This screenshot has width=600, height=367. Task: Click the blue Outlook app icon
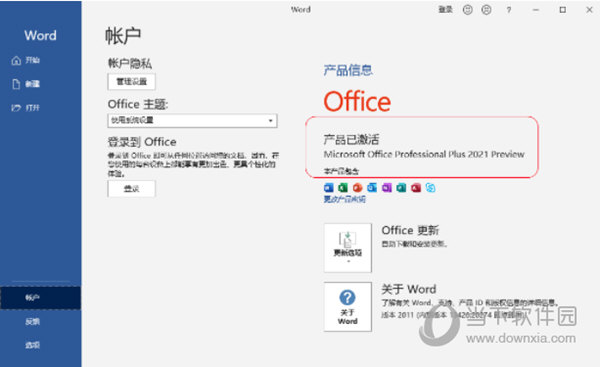coord(372,188)
